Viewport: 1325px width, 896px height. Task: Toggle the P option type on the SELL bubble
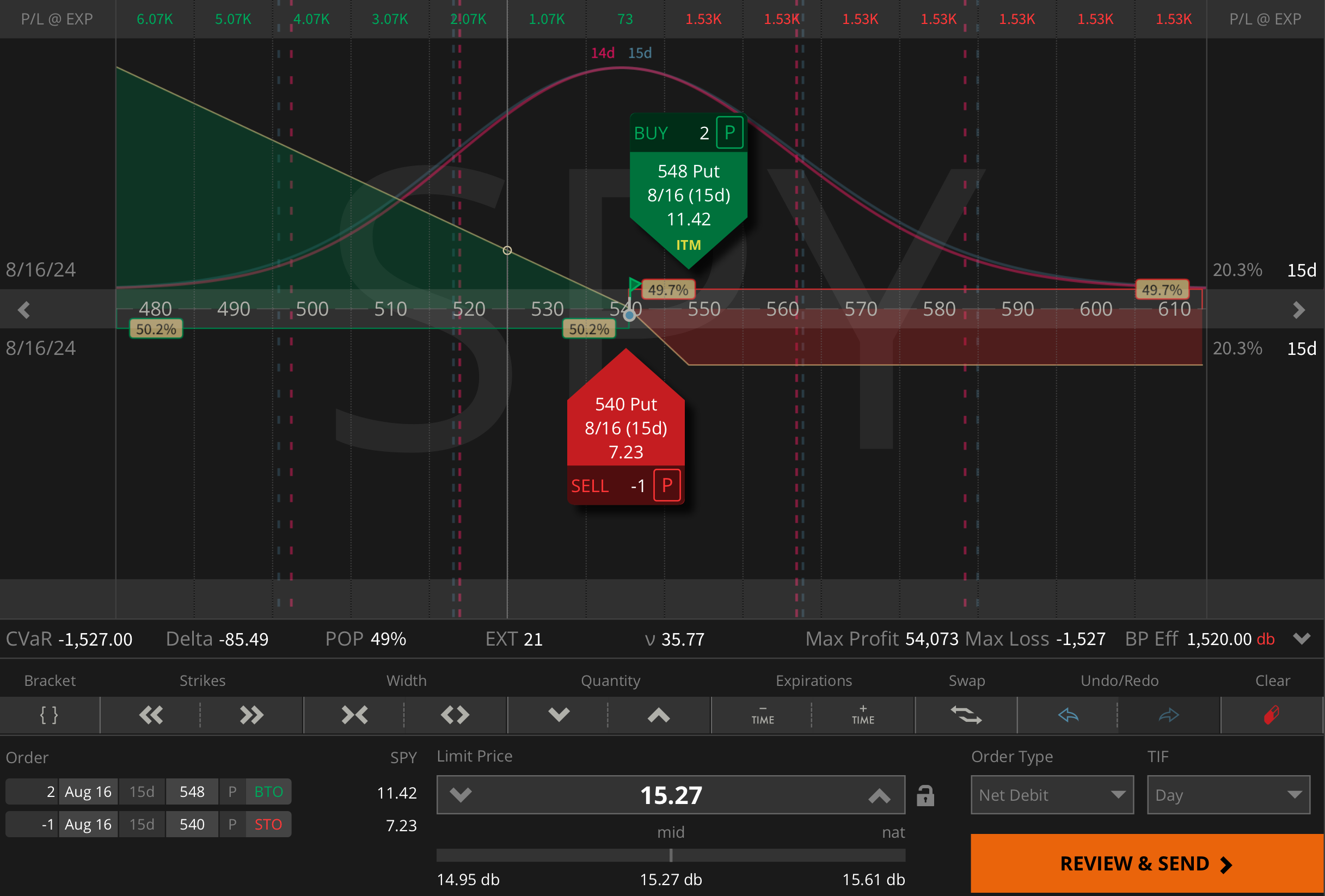[666, 485]
